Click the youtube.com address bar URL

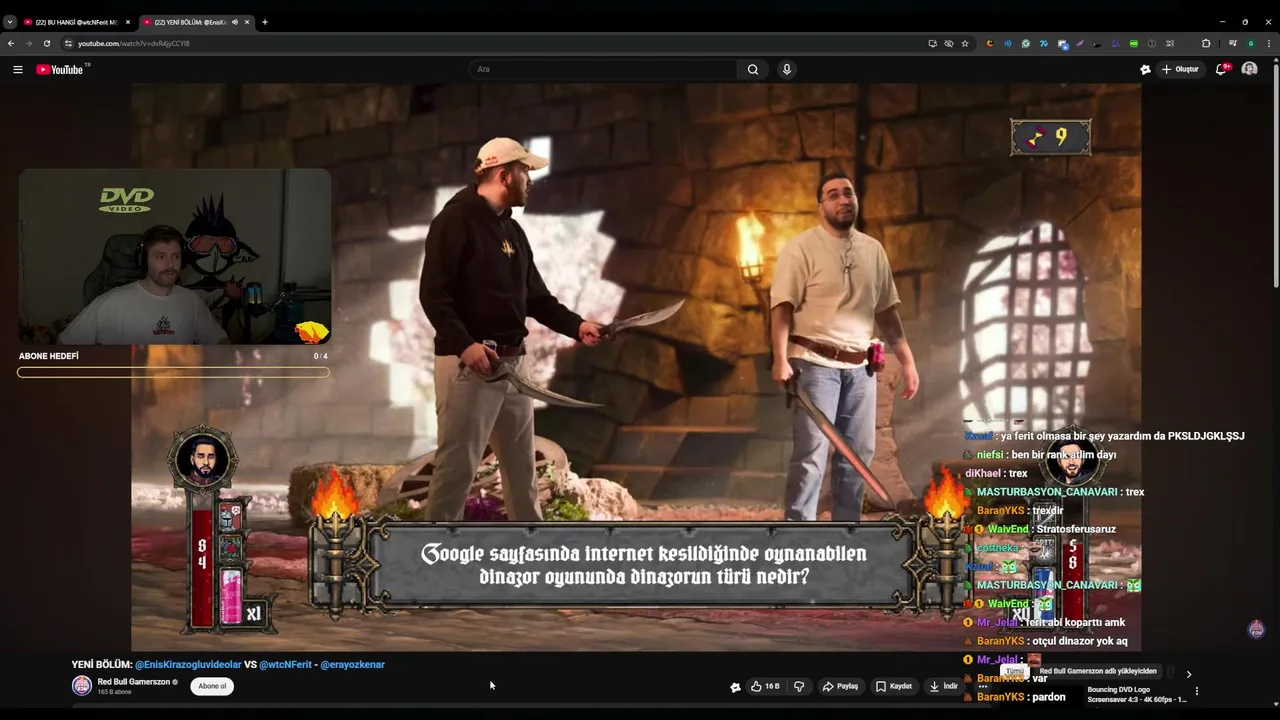134,43
